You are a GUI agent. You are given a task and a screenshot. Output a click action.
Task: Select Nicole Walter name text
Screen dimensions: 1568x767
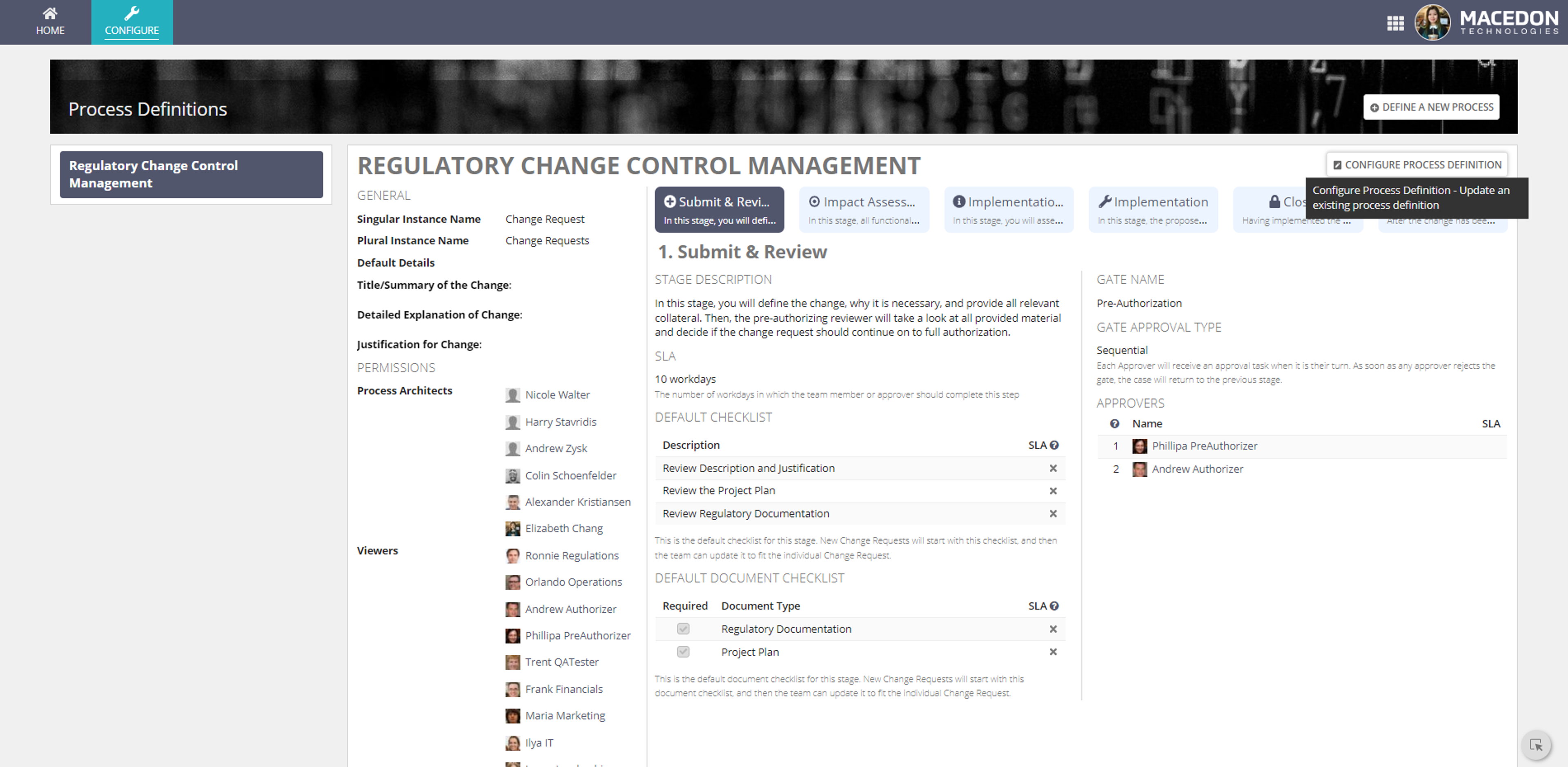point(557,395)
